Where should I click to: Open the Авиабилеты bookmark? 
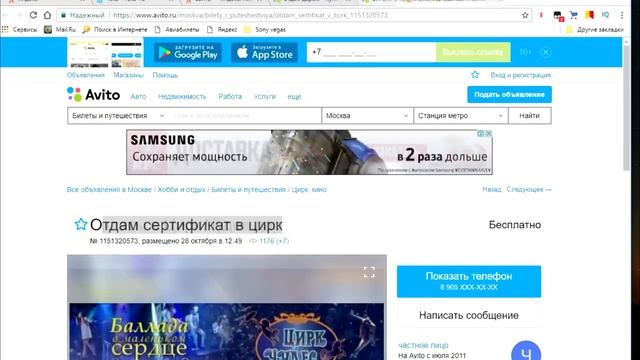pos(177,29)
